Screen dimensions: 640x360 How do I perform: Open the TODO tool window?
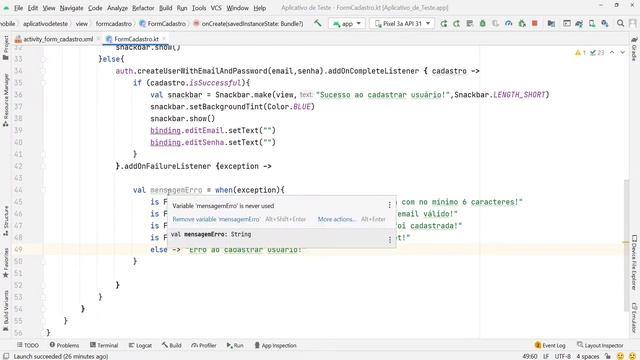tap(28, 345)
